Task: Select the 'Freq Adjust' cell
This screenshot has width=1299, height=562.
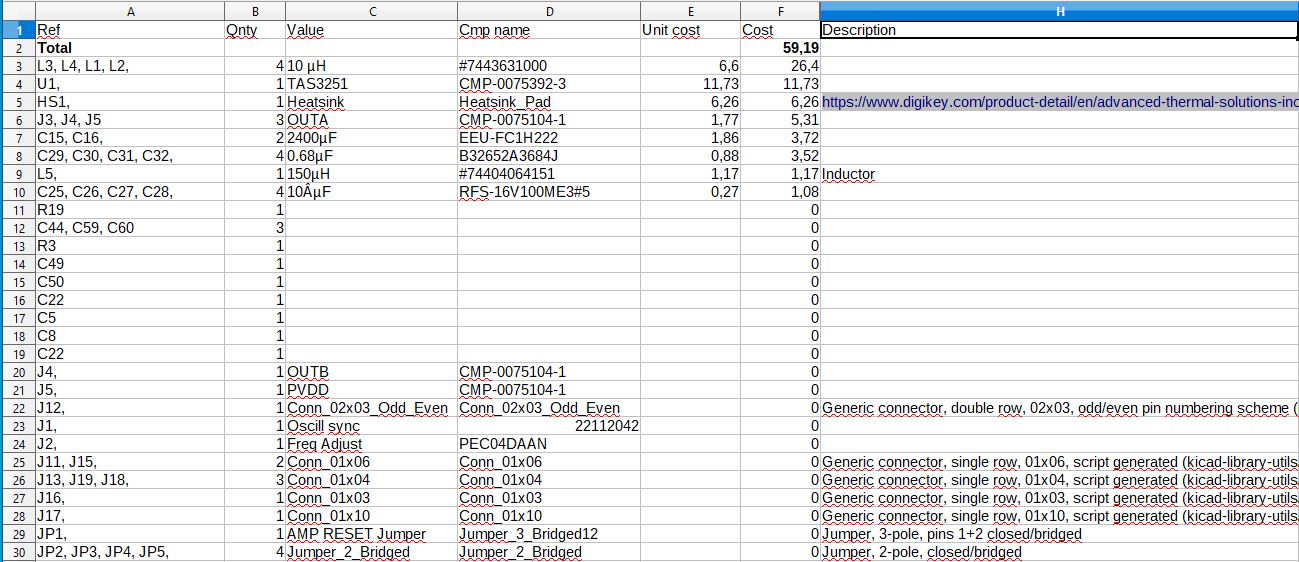Action: pos(371,444)
